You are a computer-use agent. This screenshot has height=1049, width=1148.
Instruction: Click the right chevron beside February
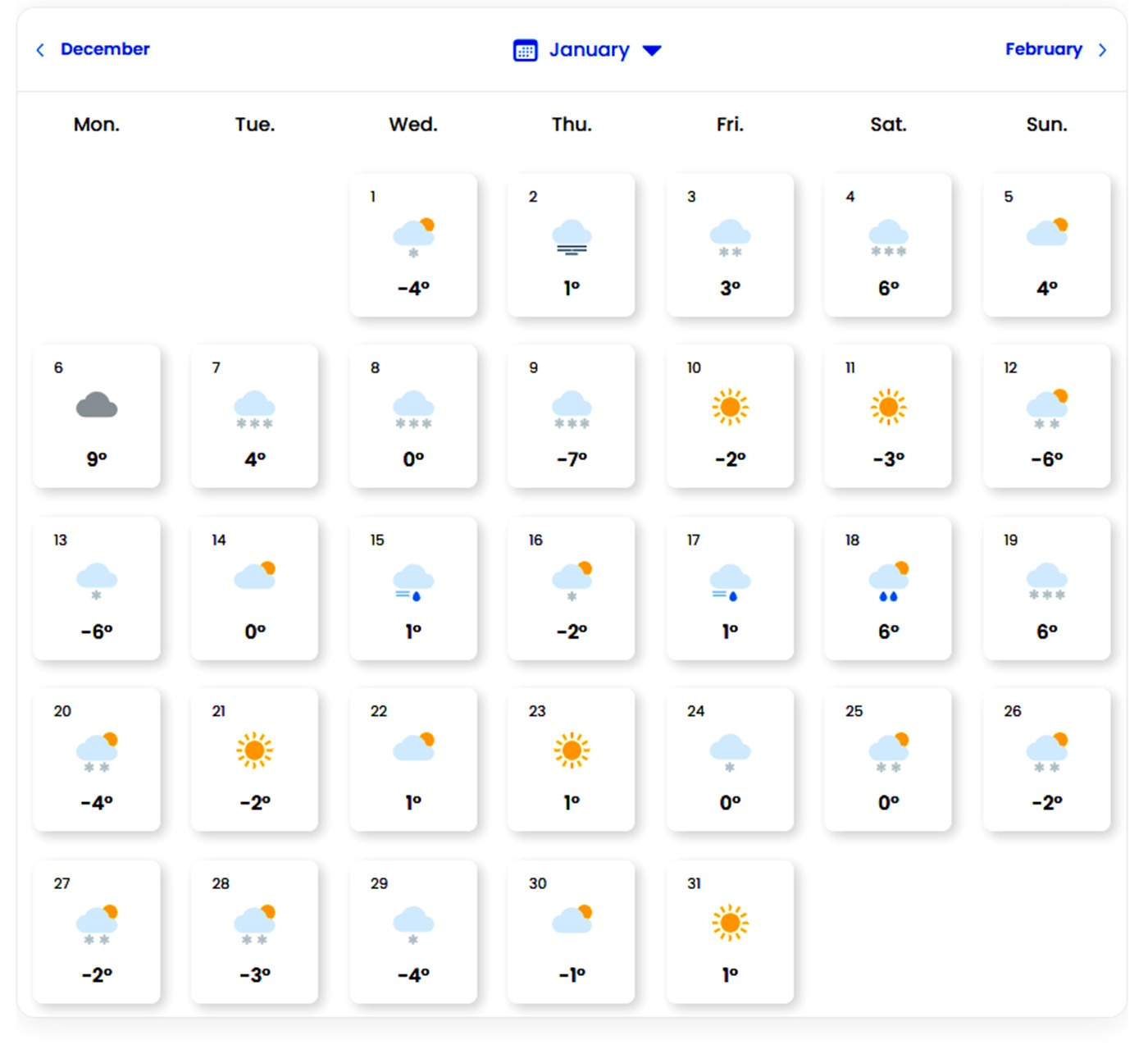click(x=1103, y=50)
